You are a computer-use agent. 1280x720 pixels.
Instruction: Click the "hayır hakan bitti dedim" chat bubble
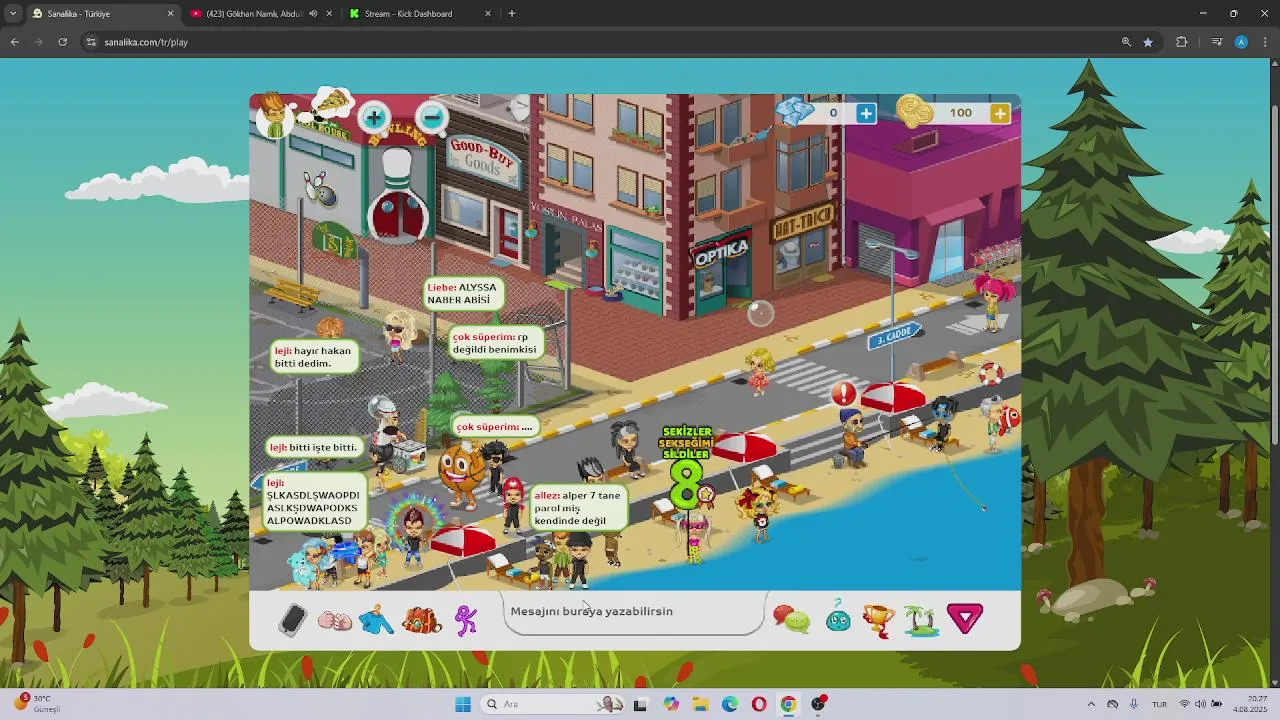[x=315, y=357]
